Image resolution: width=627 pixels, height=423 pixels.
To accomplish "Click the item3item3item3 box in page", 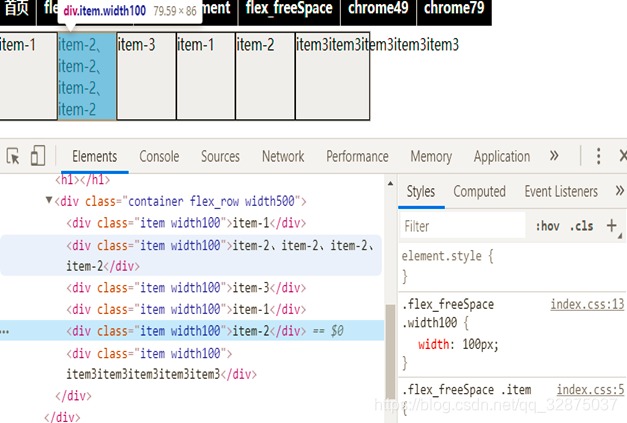I will click(x=332, y=76).
